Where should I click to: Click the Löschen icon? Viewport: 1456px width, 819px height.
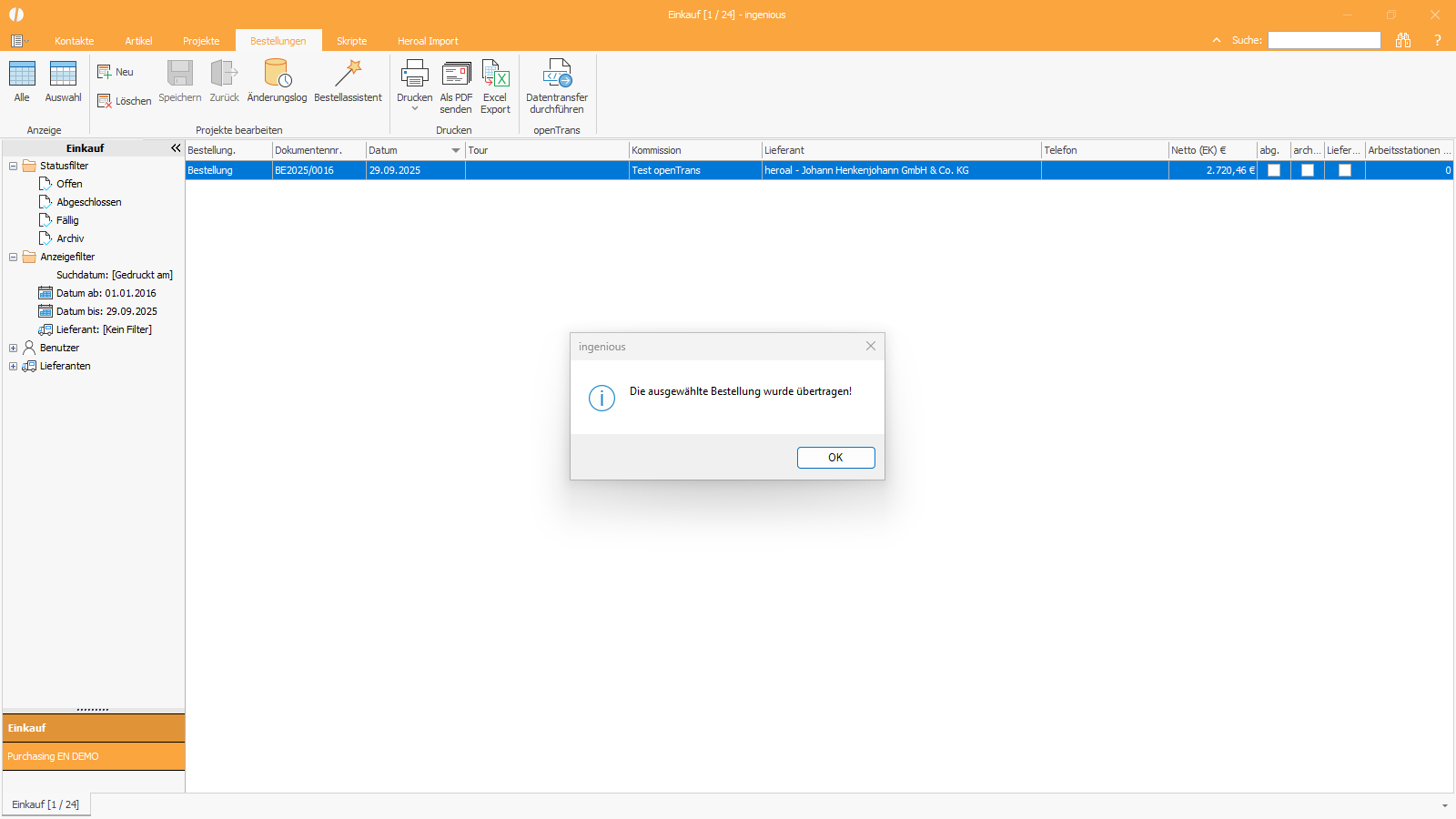[x=106, y=101]
